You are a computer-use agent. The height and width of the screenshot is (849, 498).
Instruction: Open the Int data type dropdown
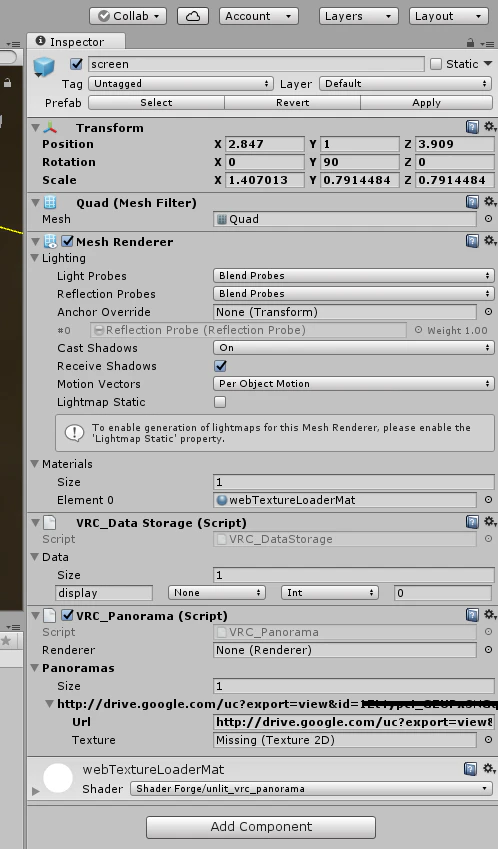pyautogui.click(x=330, y=592)
